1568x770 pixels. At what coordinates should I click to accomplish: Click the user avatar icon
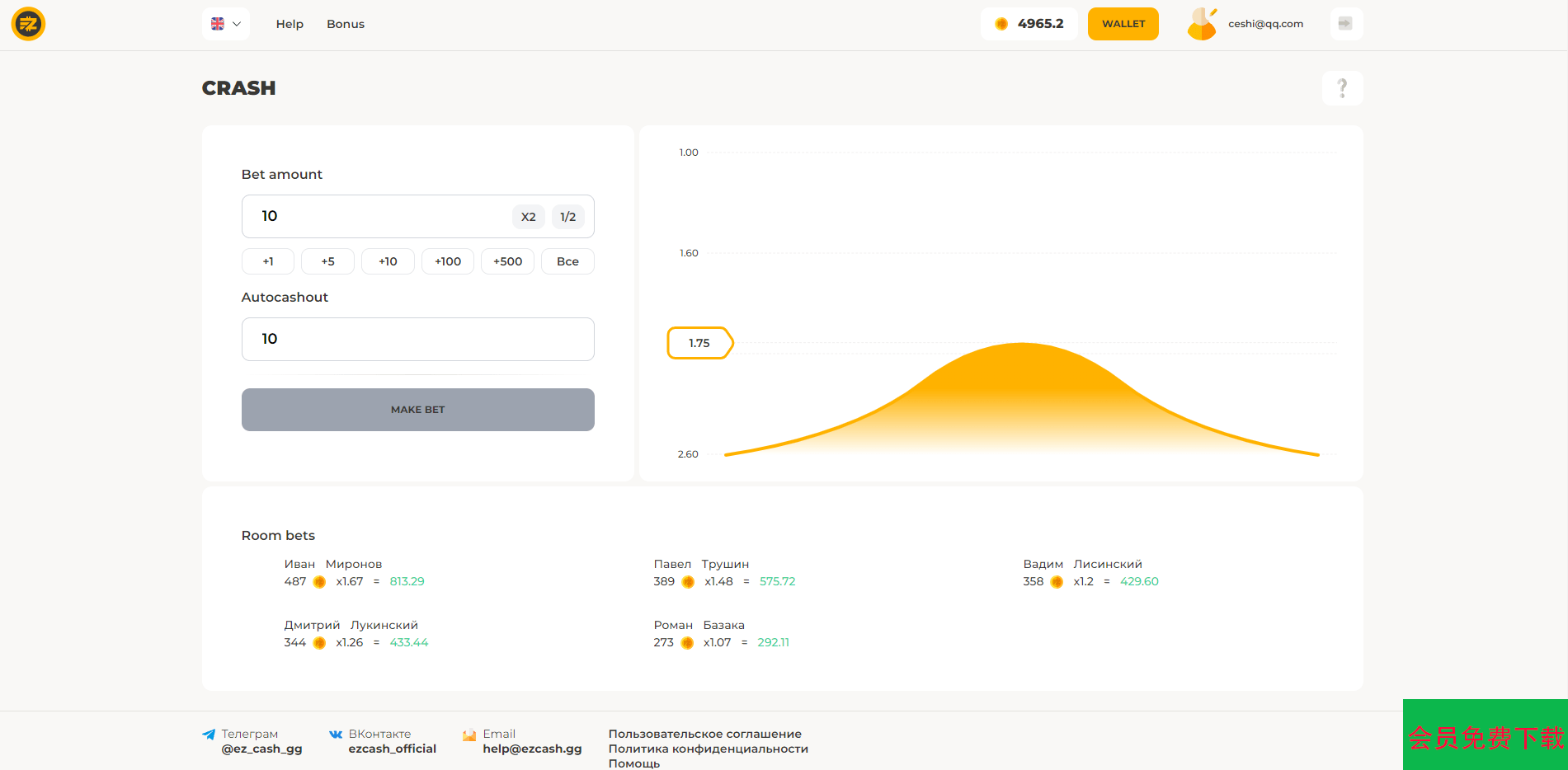1202,24
